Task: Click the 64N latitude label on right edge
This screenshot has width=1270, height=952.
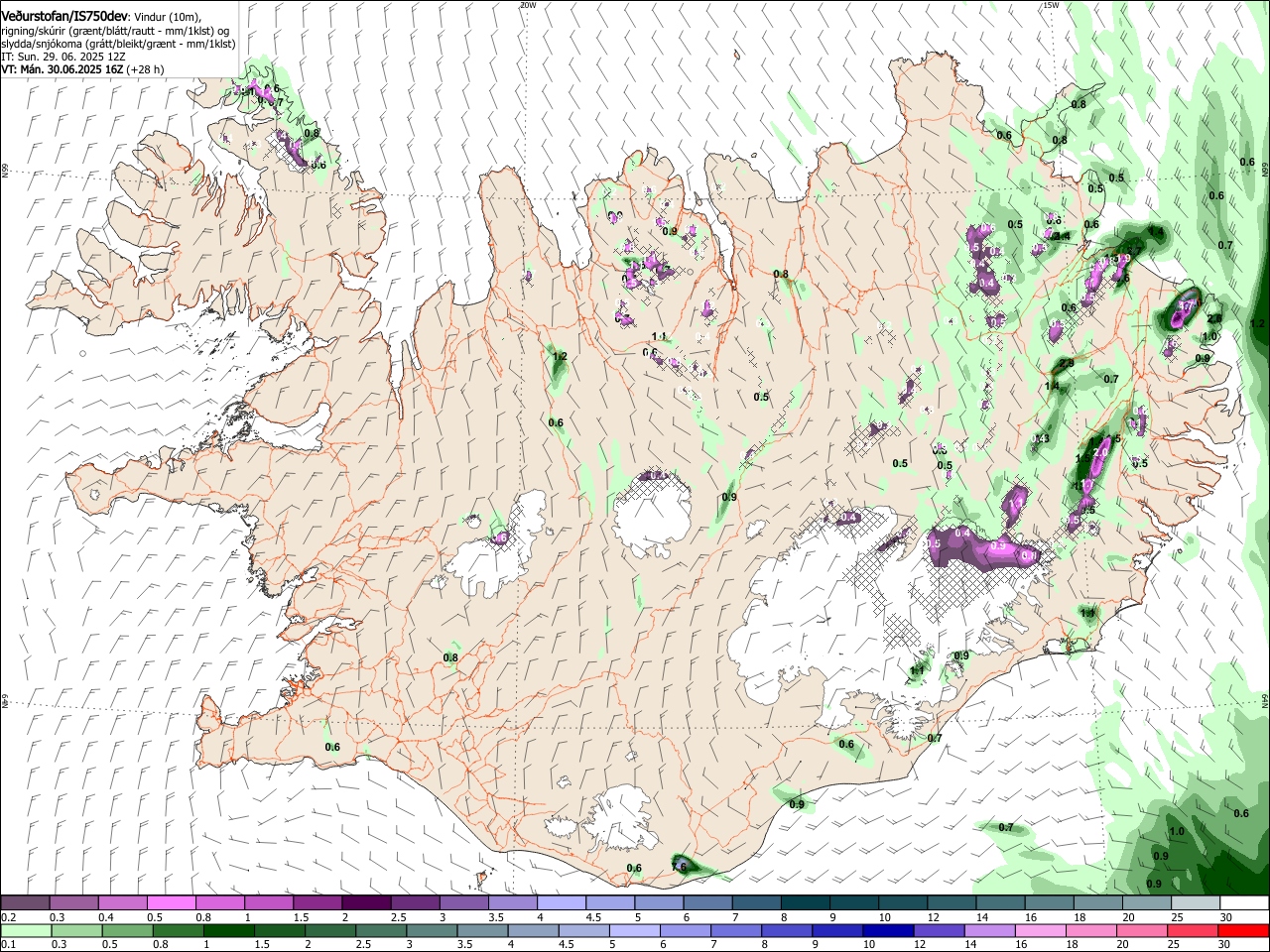Action: point(1264,700)
